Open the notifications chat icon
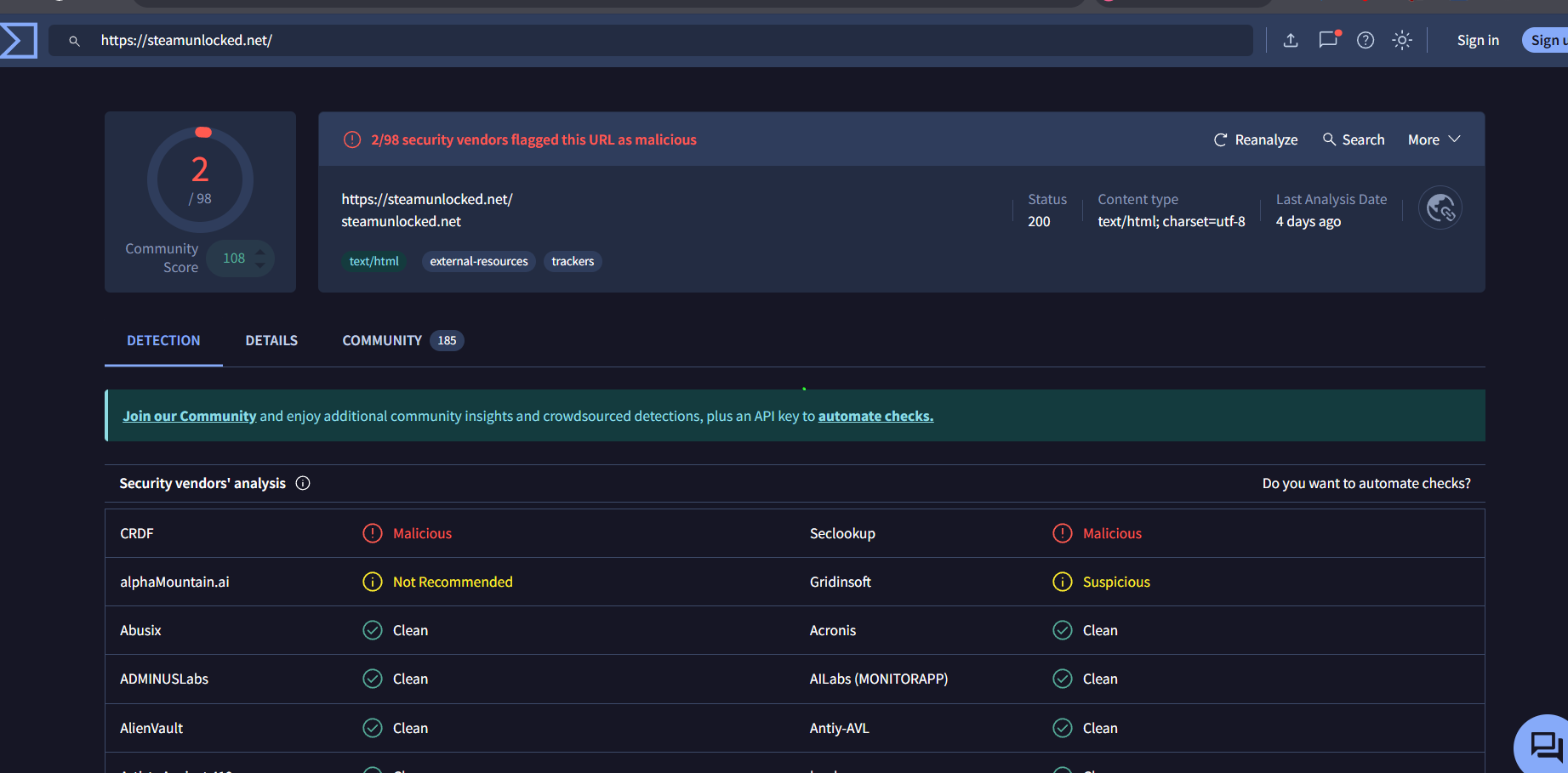Screen dimensions: 1568x773 click(1328, 40)
